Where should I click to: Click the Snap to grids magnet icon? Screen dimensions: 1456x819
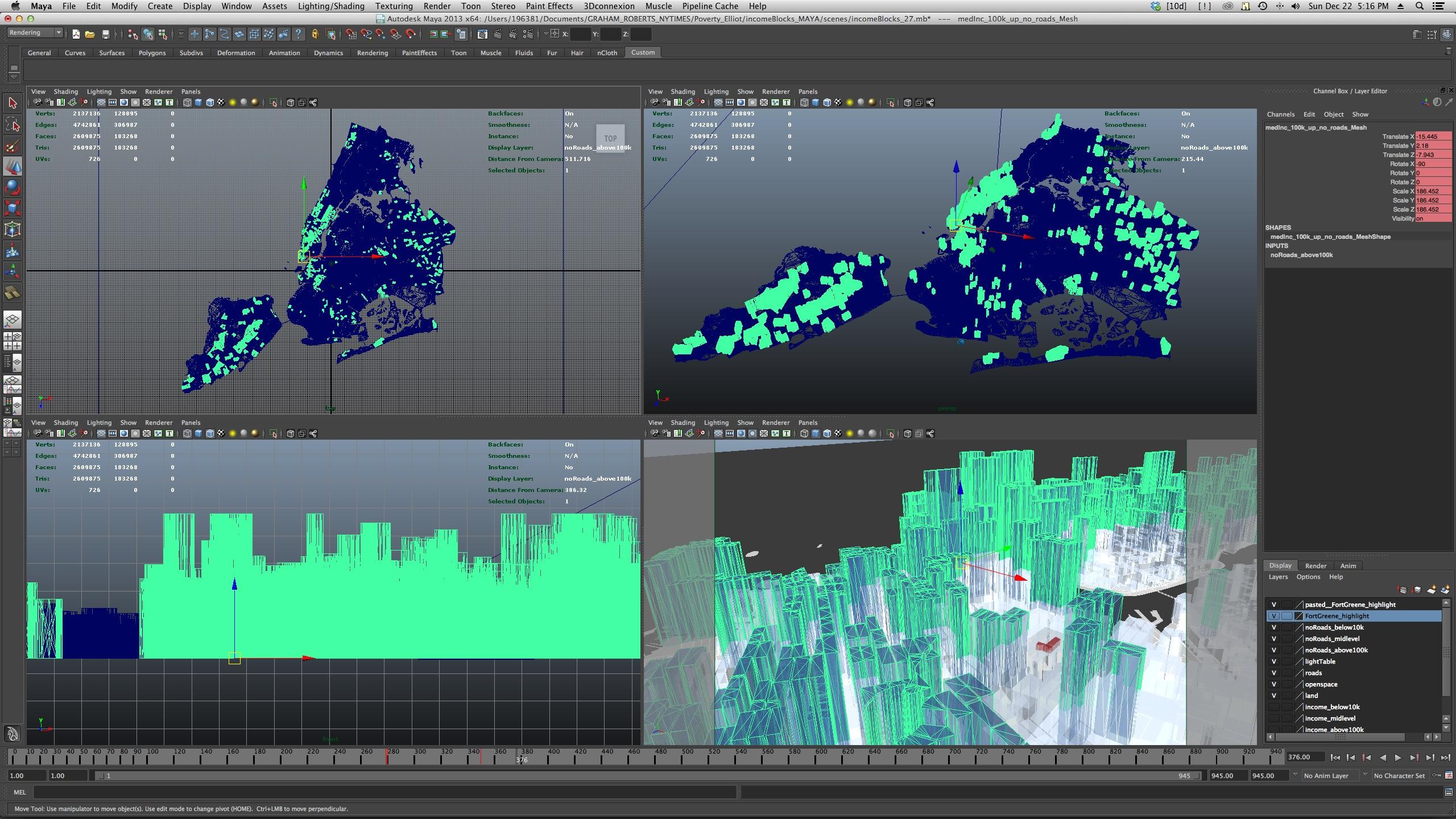pyautogui.click(x=351, y=35)
